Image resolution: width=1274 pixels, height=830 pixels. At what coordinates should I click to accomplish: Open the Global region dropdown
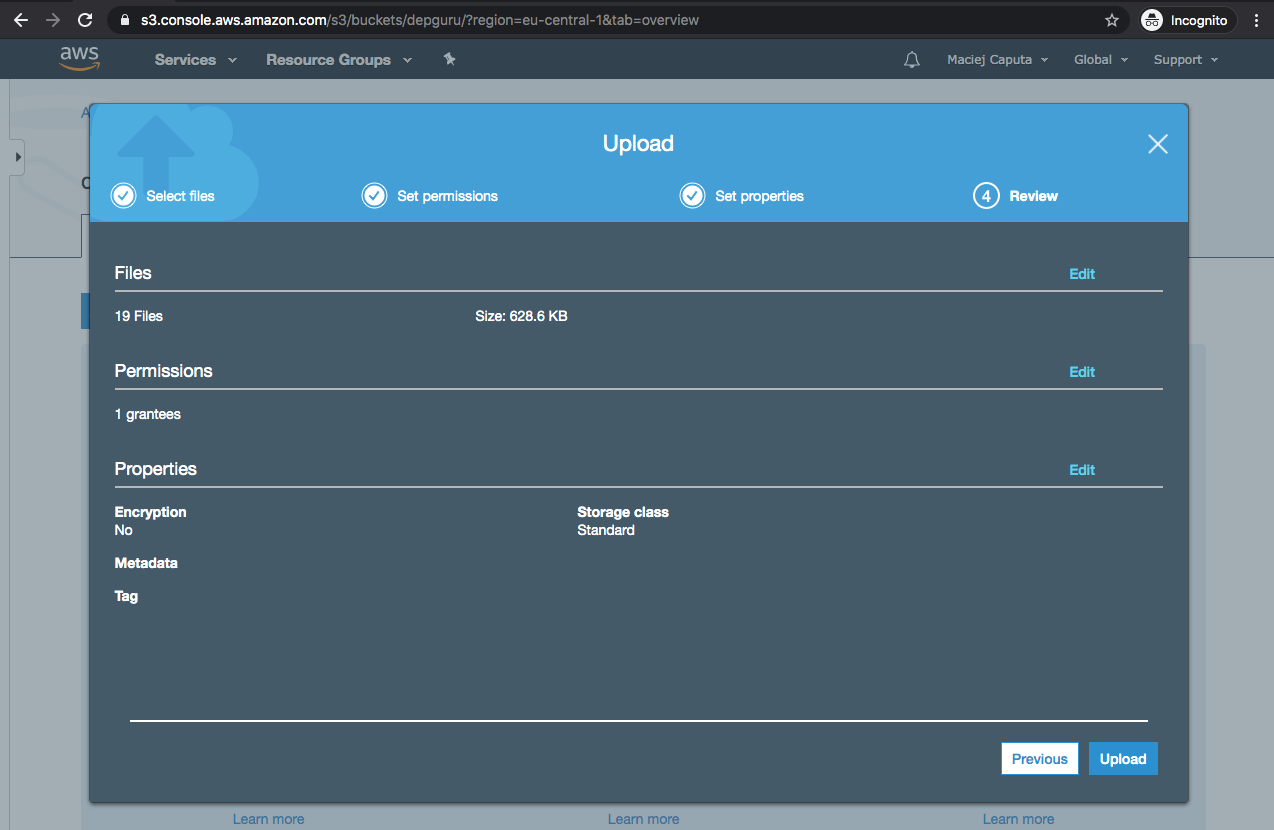[x=1100, y=60]
